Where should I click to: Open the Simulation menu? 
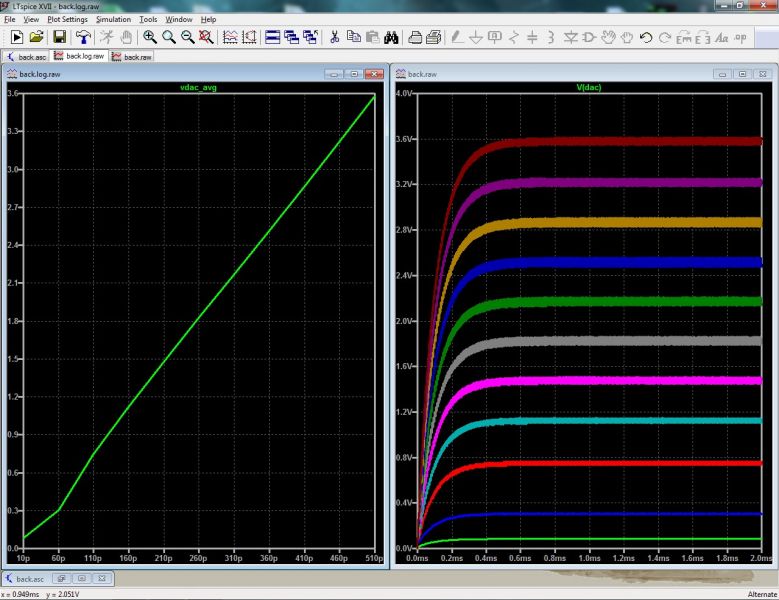(x=113, y=19)
